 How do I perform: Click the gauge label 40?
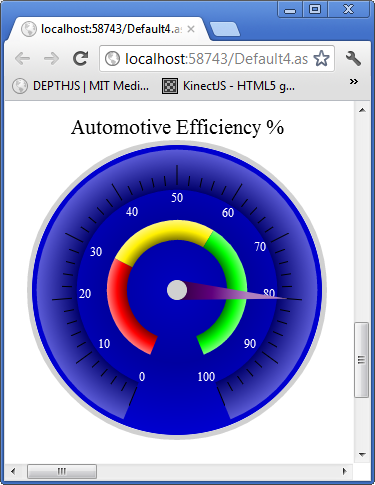point(132,212)
